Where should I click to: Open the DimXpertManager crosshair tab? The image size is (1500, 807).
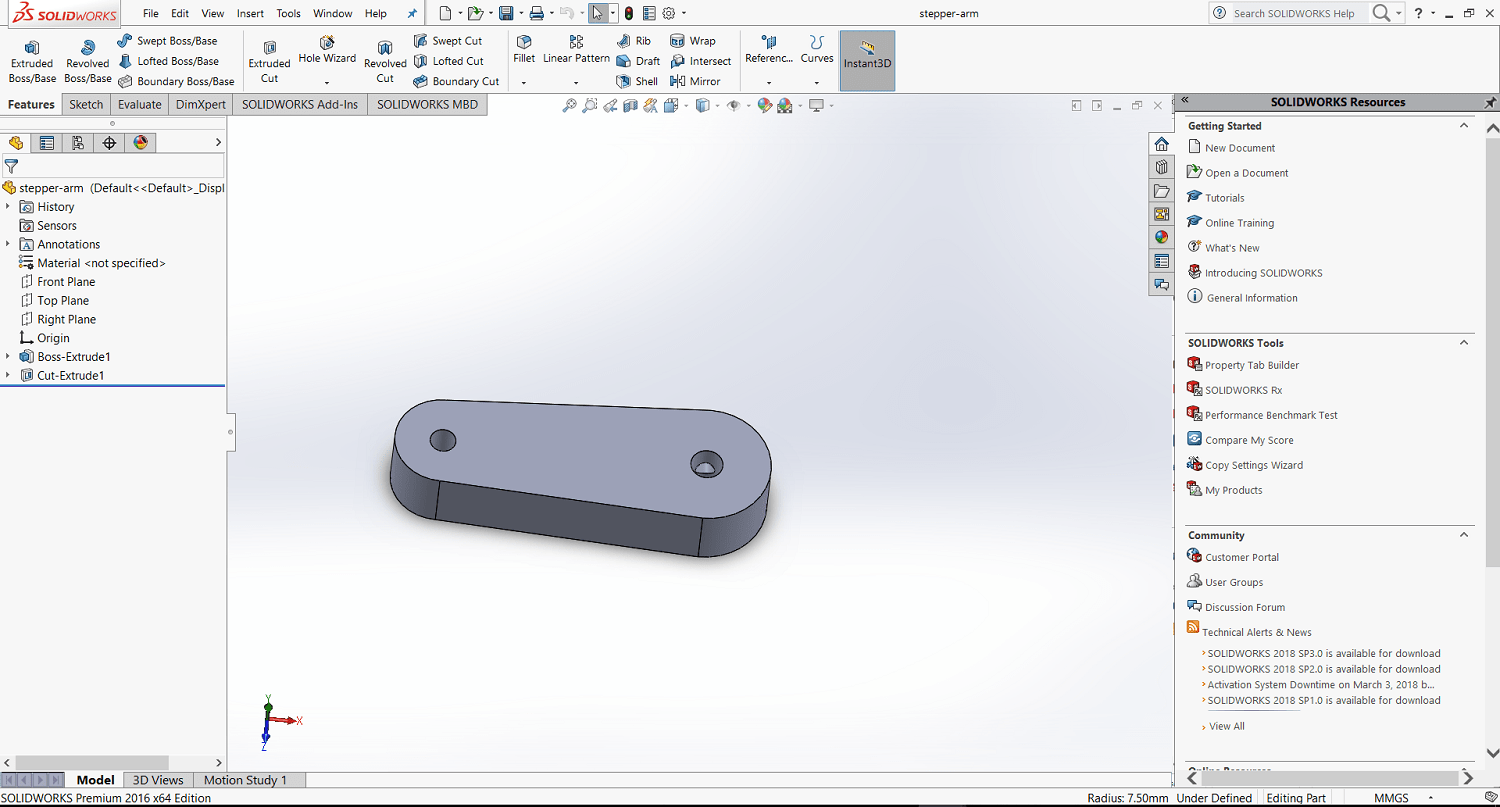109,143
